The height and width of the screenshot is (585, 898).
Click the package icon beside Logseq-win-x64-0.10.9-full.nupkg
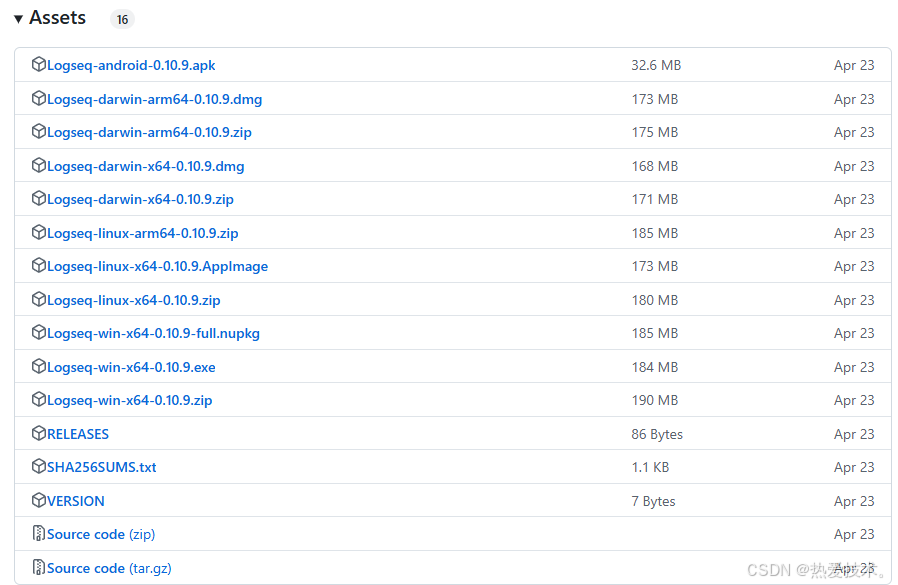pos(38,332)
